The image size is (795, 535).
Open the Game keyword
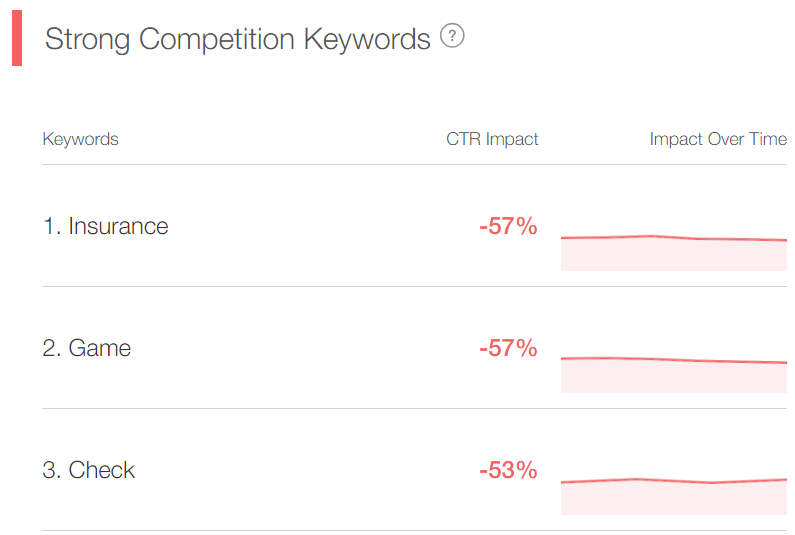point(99,348)
